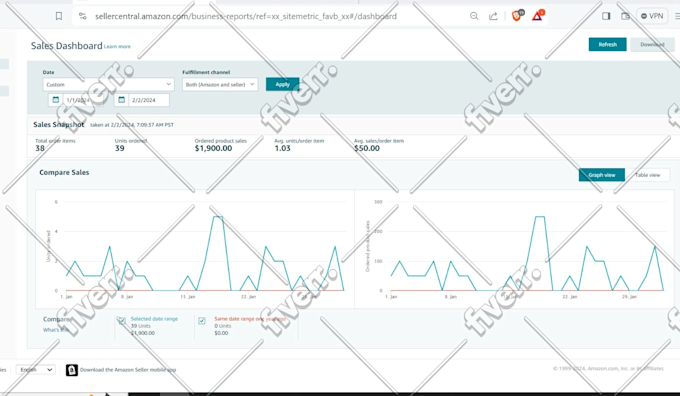Click the browser address bar URL
680x396 pixels.
[246, 16]
